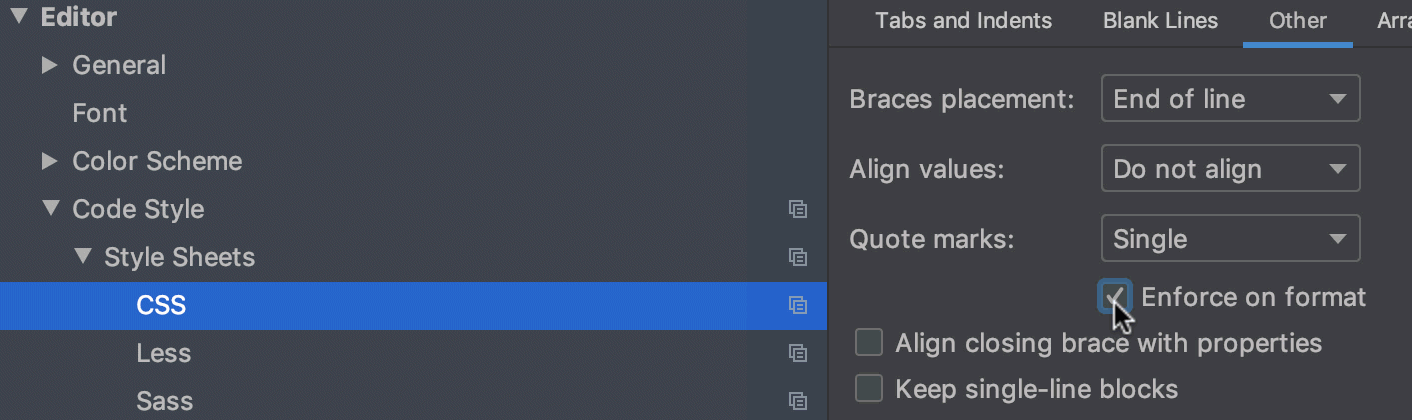The image size is (1412, 420).
Task: Click the copy-scheme icon beside Less
Action: pyautogui.click(x=797, y=353)
